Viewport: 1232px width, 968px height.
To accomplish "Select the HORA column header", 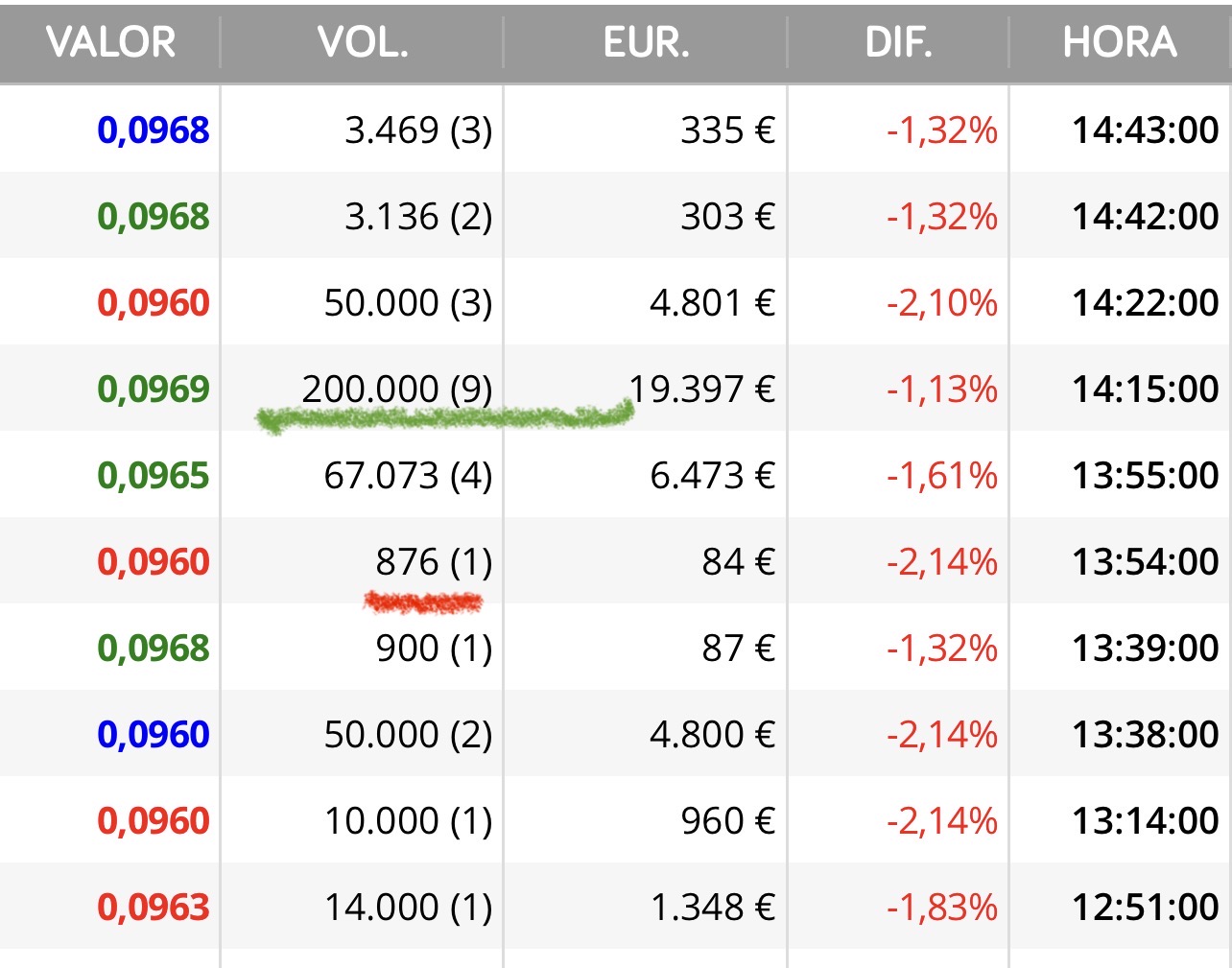I will tap(1120, 42).
